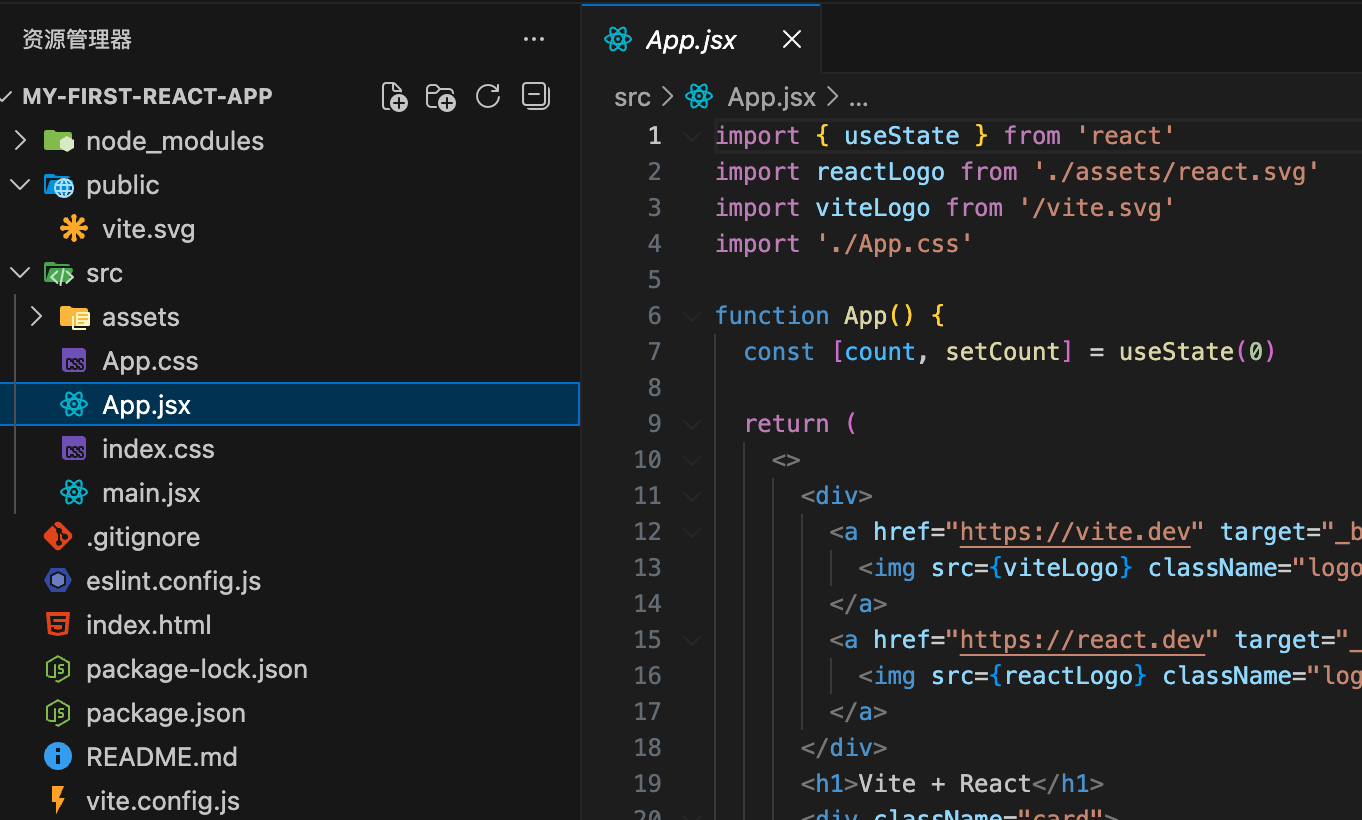The width and height of the screenshot is (1362, 820).
Task: Open the https://vite.dev link in code
Action: click(1075, 532)
